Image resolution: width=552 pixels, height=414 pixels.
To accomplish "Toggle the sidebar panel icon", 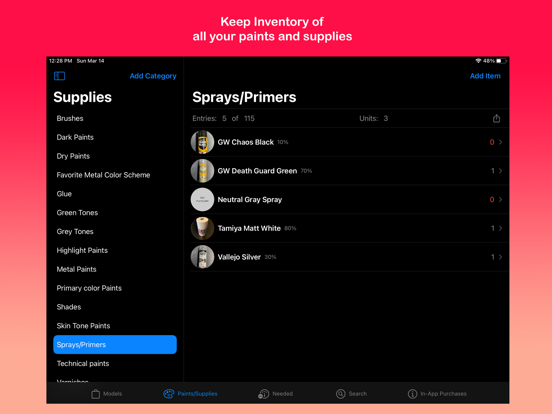I will point(59,76).
